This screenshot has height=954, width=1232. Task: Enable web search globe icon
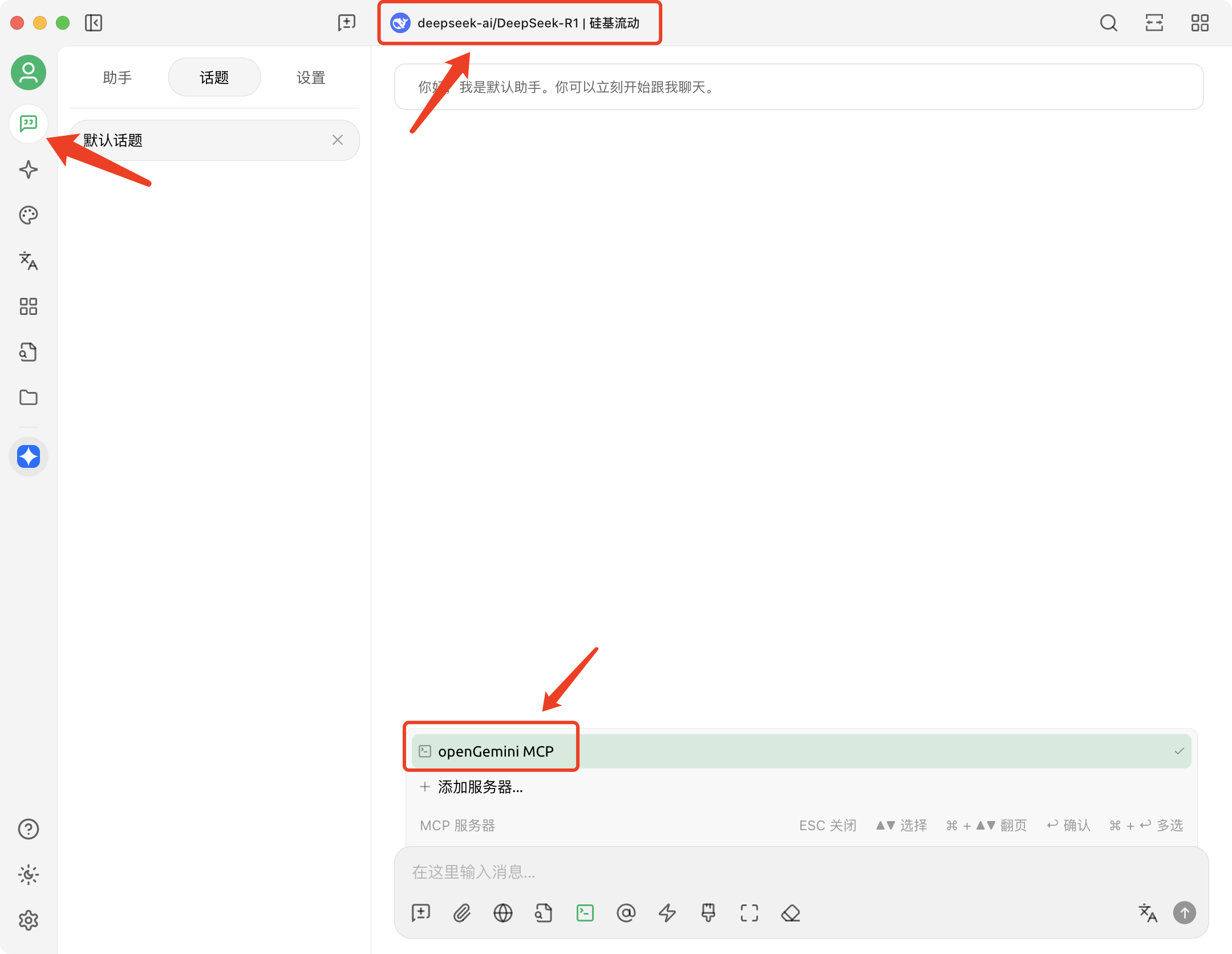point(502,913)
